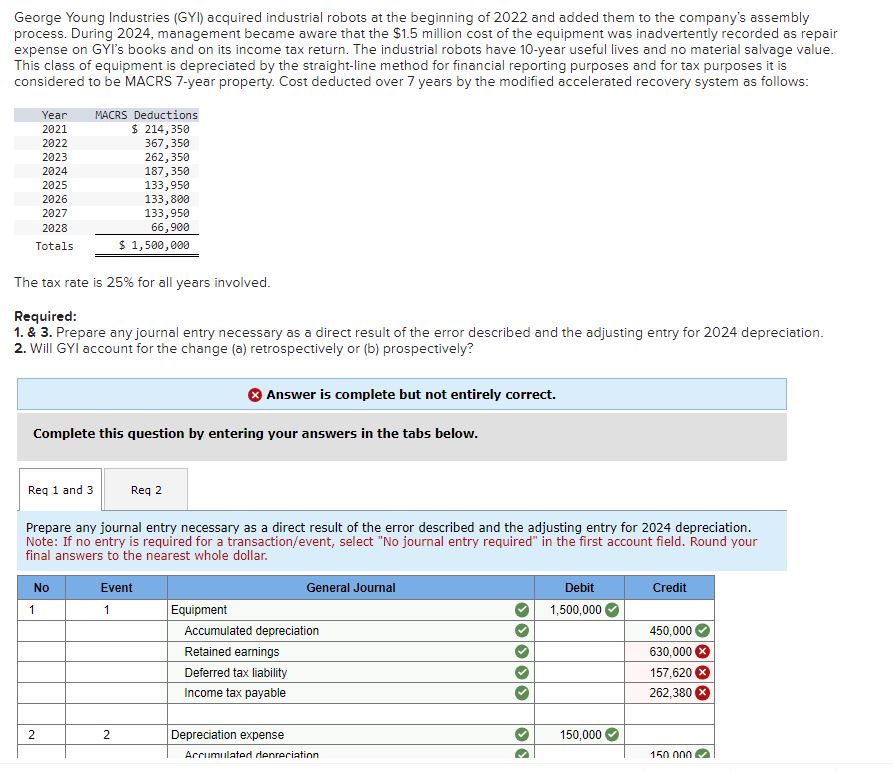Click the Totals row label
The width and height of the screenshot is (893, 772).
click(54, 246)
